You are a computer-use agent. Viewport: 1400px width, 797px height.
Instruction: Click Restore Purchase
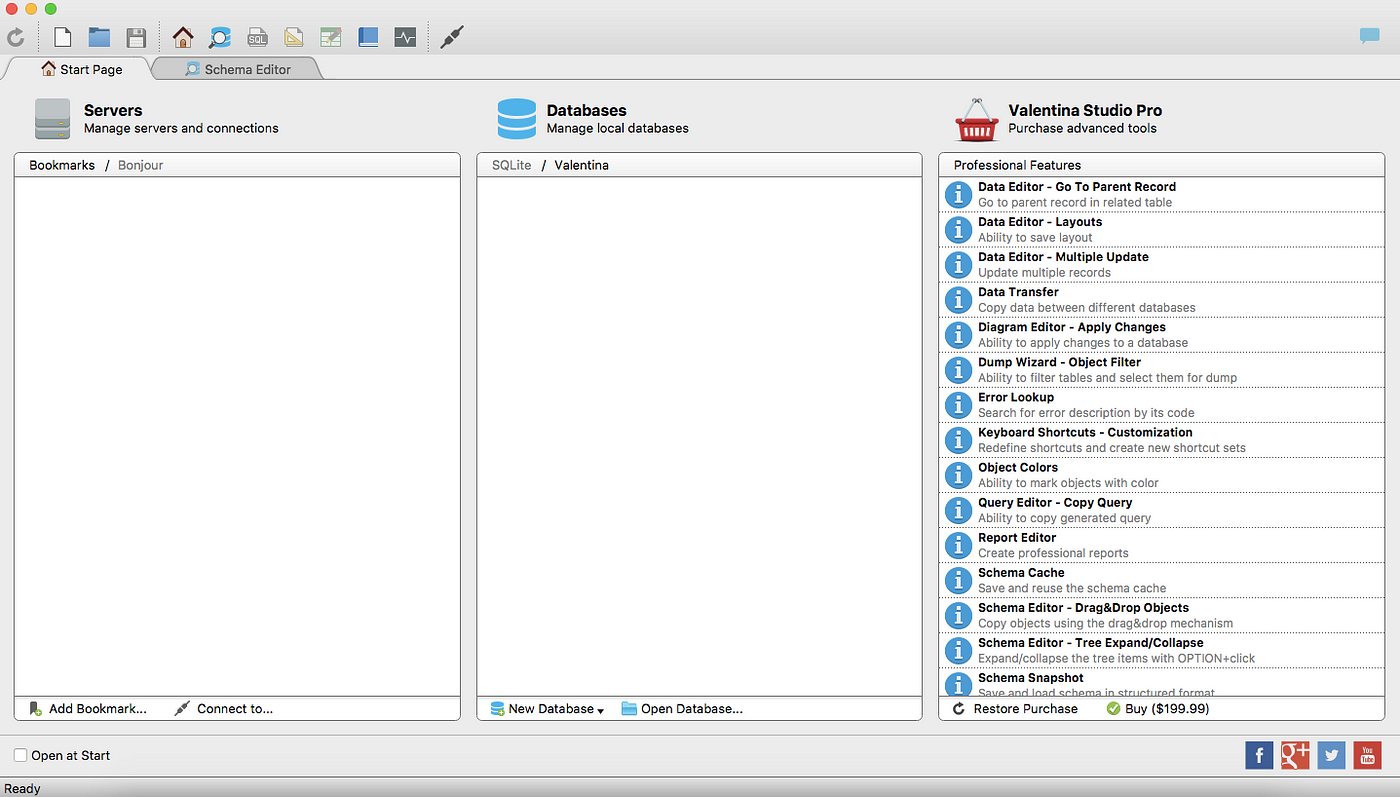[1015, 709]
